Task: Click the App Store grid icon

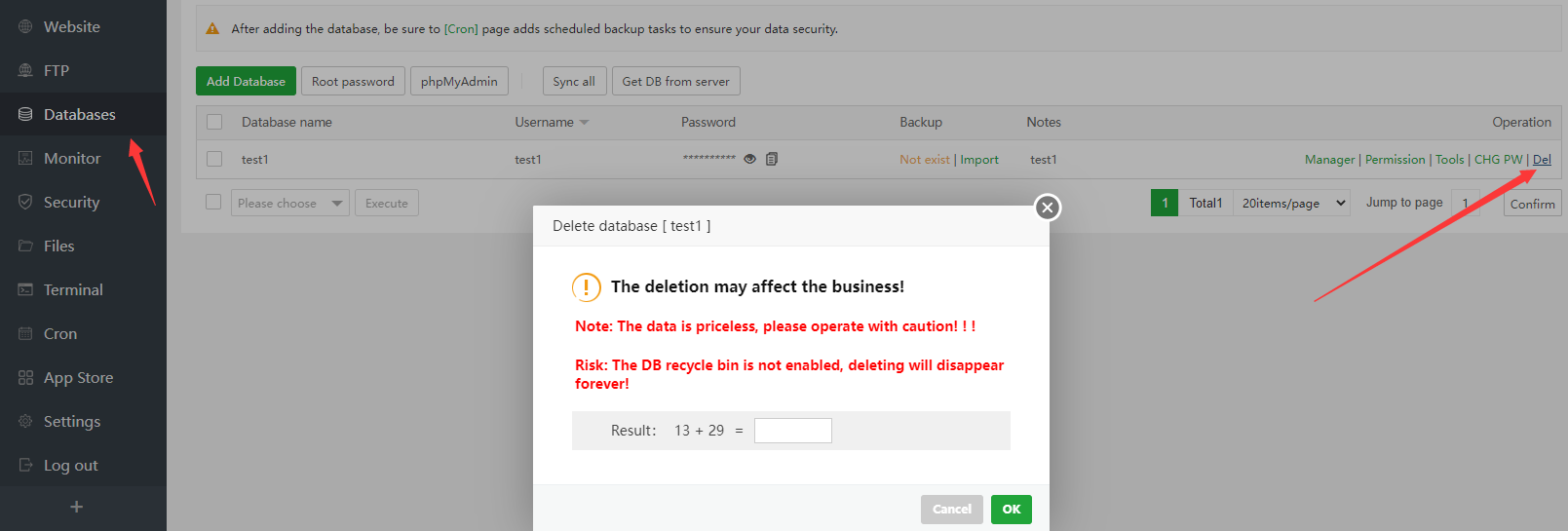Action: click(x=25, y=378)
